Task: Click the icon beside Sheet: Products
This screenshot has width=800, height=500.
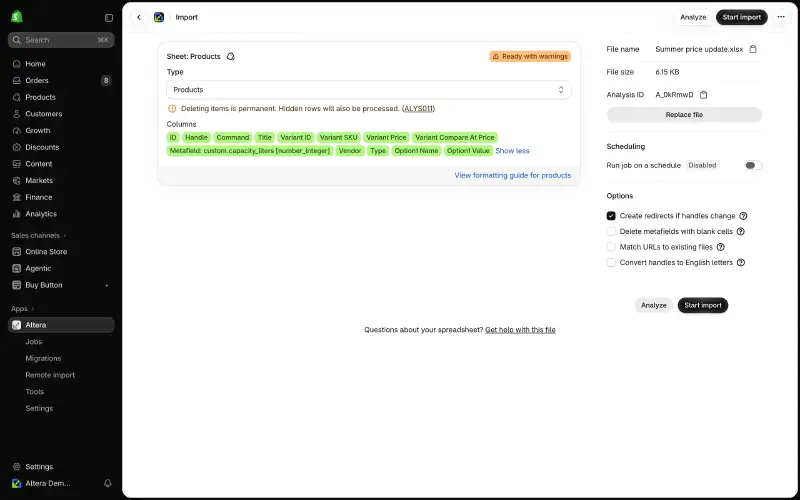Action: [231, 56]
